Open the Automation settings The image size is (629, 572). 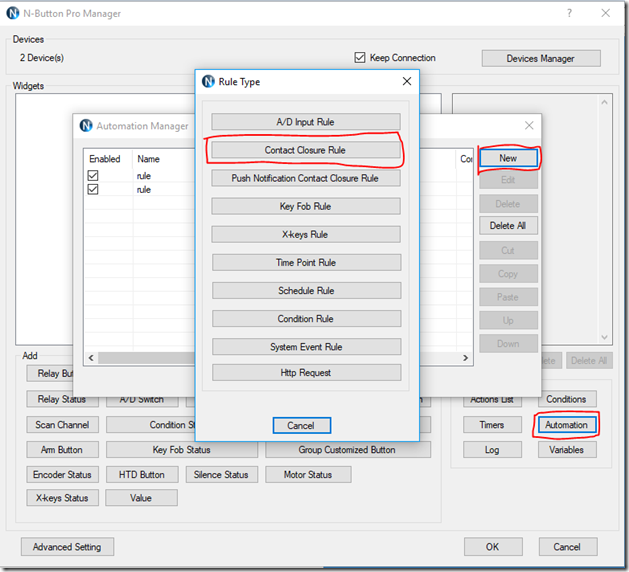click(x=567, y=424)
